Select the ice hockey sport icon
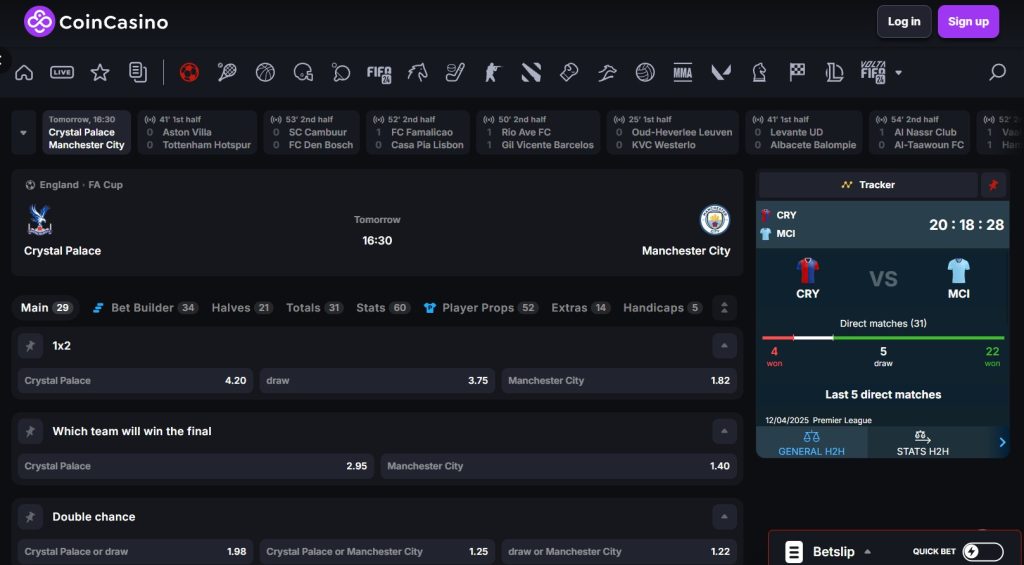Viewport: 1024px width, 565px height. pyautogui.click(x=455, y=73)
